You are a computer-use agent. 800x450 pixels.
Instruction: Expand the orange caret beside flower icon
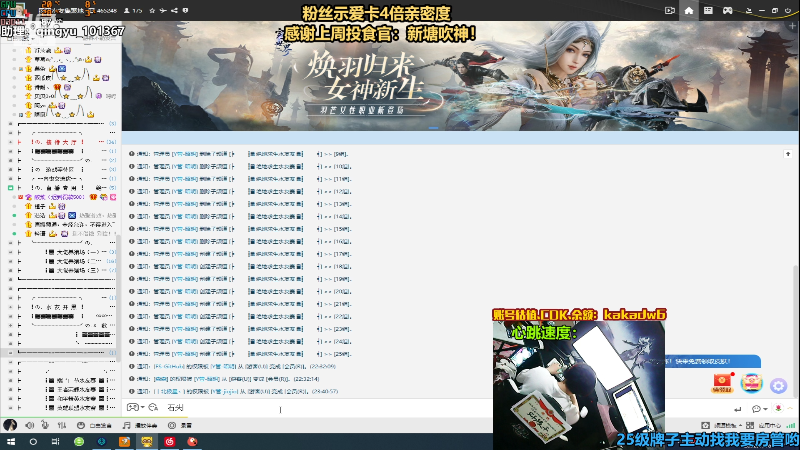tap(790, 408)
